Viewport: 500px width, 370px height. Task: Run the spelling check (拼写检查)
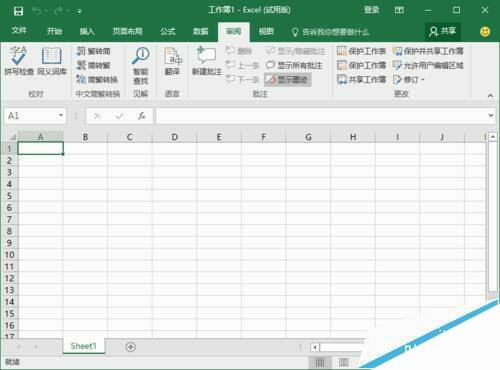[19, 61]
